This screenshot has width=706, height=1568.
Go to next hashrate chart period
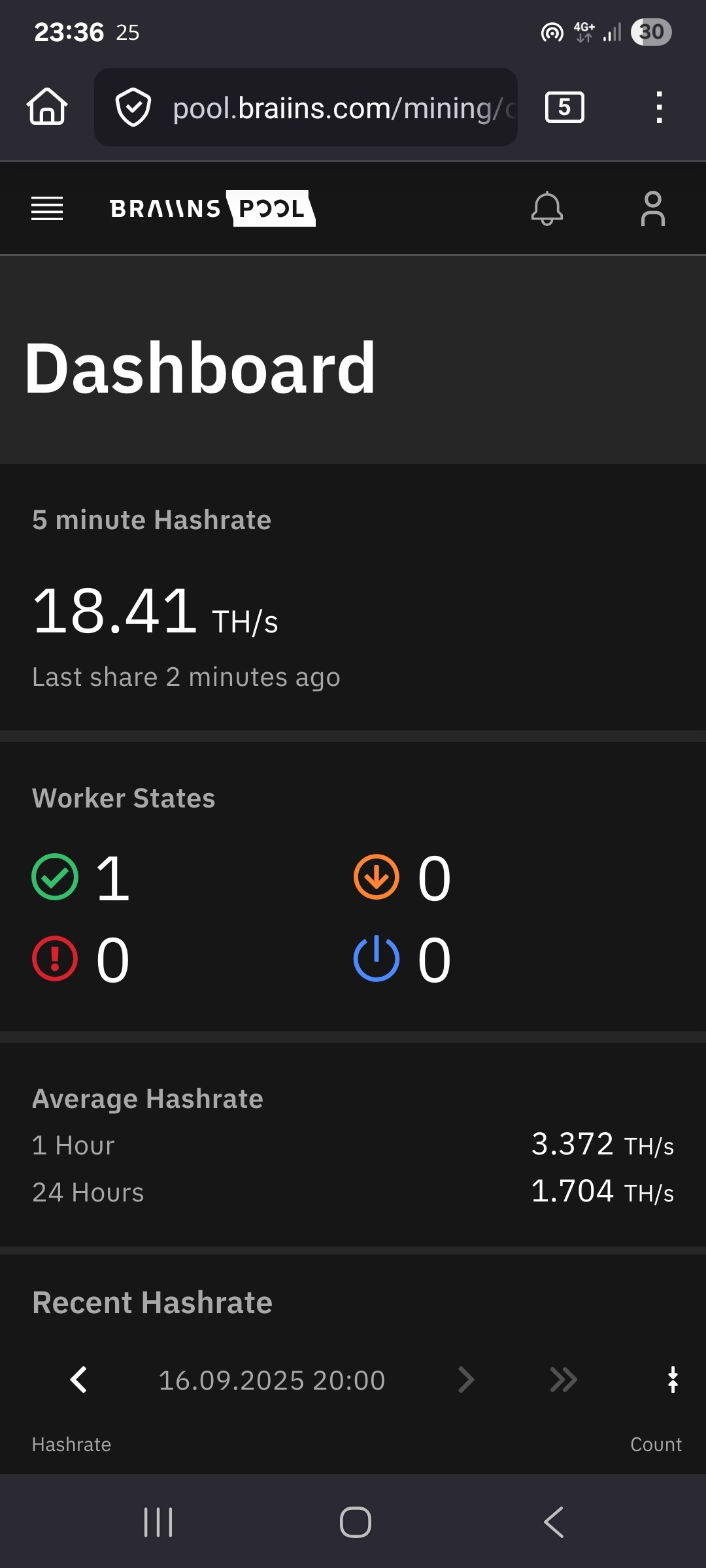465,1380
